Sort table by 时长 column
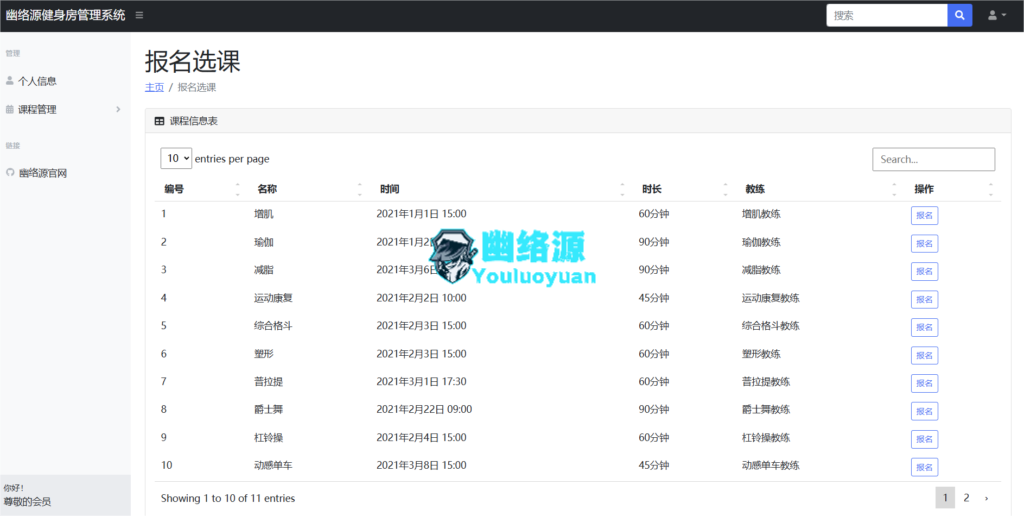 pos(651,189)
